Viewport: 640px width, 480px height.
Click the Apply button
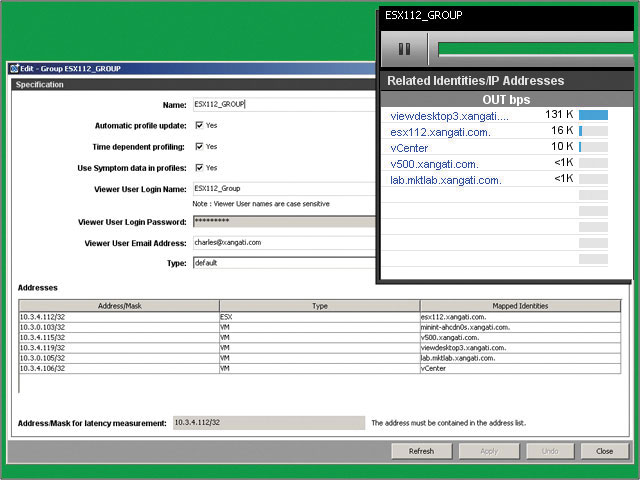[489, 451]
